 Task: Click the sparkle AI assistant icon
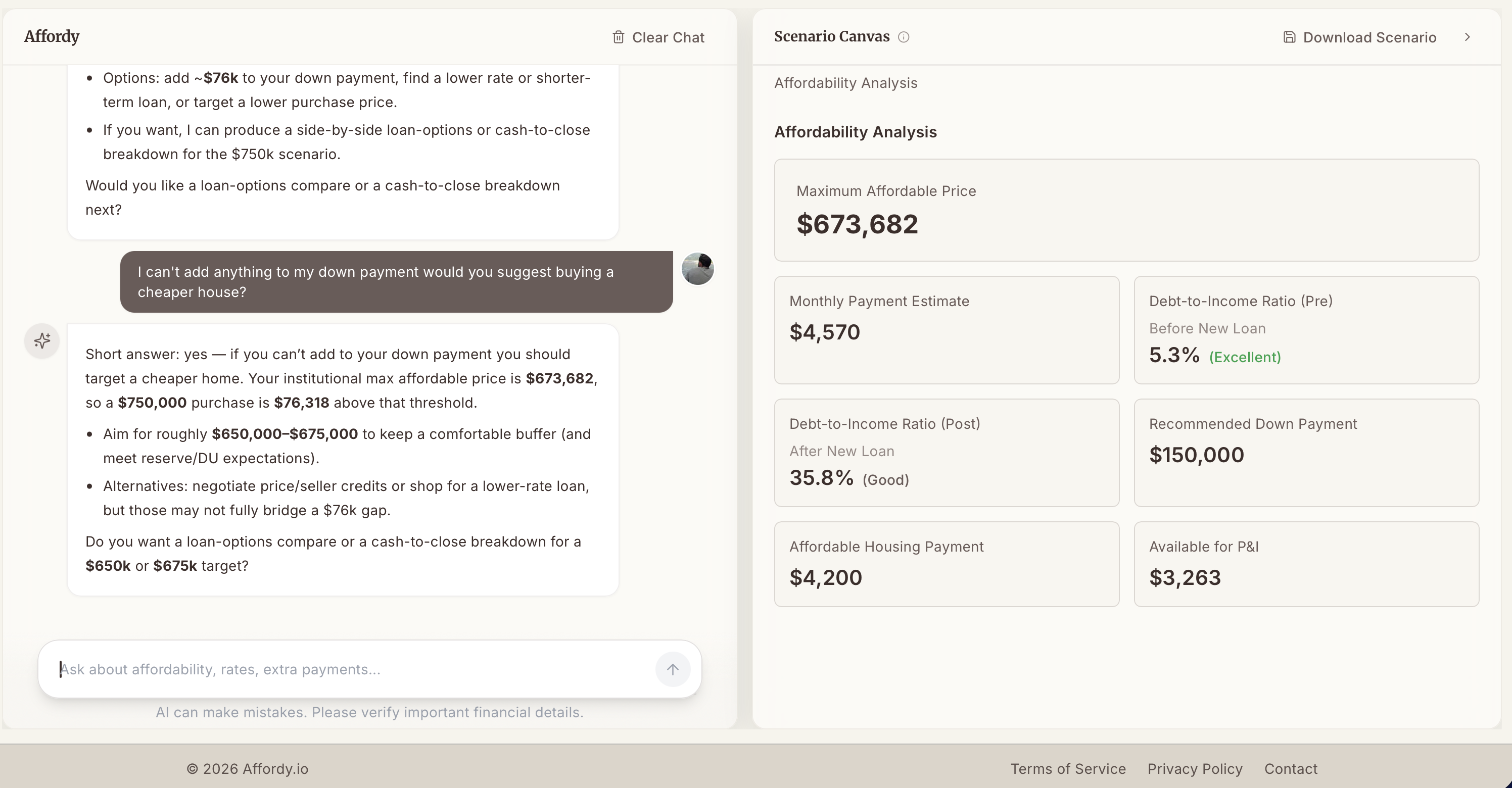click(41, 340)
